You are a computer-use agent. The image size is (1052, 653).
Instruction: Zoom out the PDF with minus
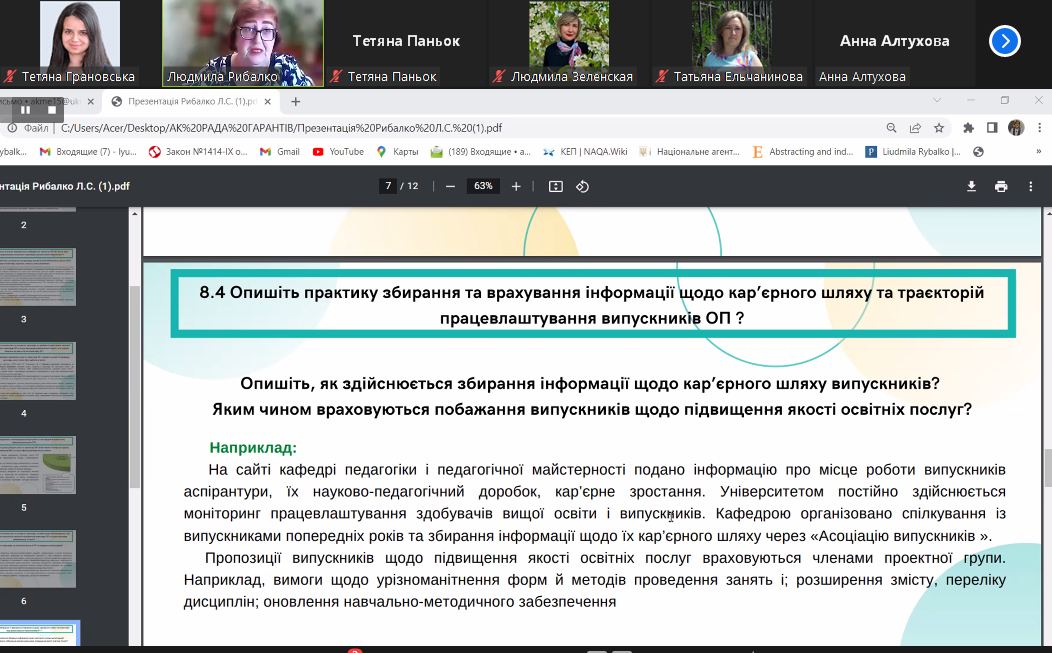pyautogui.click(x=450, y=187)
